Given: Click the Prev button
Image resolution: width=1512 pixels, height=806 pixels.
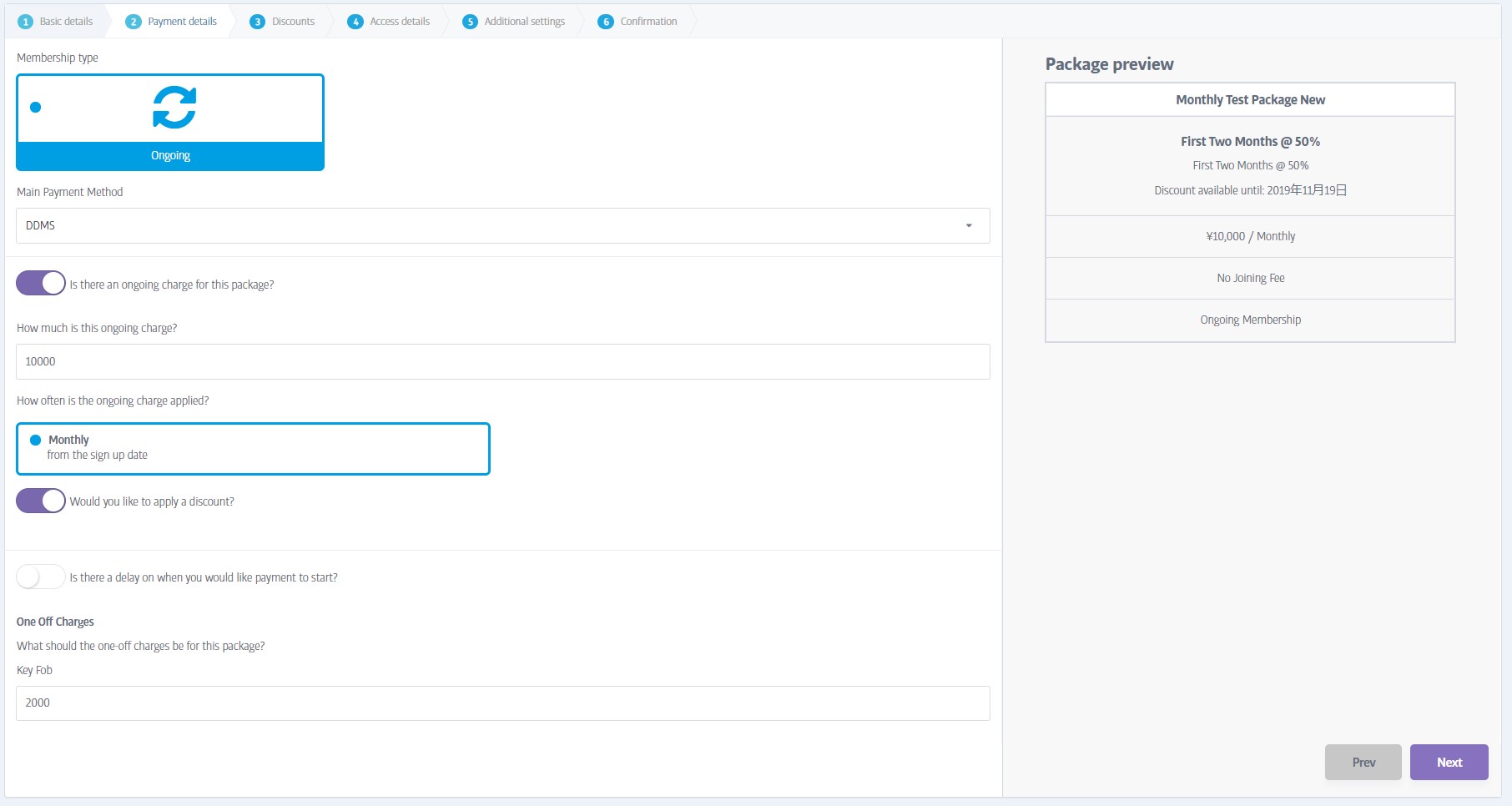Looking at the screenshot, I should point(1363,763).
